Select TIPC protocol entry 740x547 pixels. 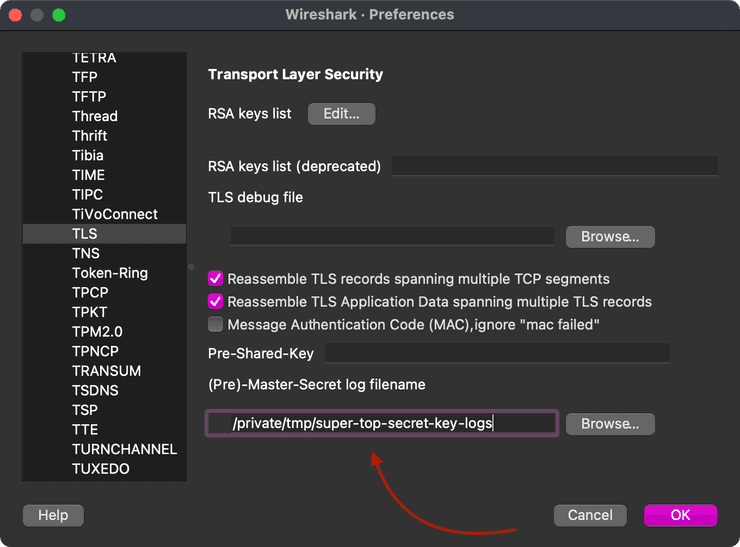pos(104,194)
